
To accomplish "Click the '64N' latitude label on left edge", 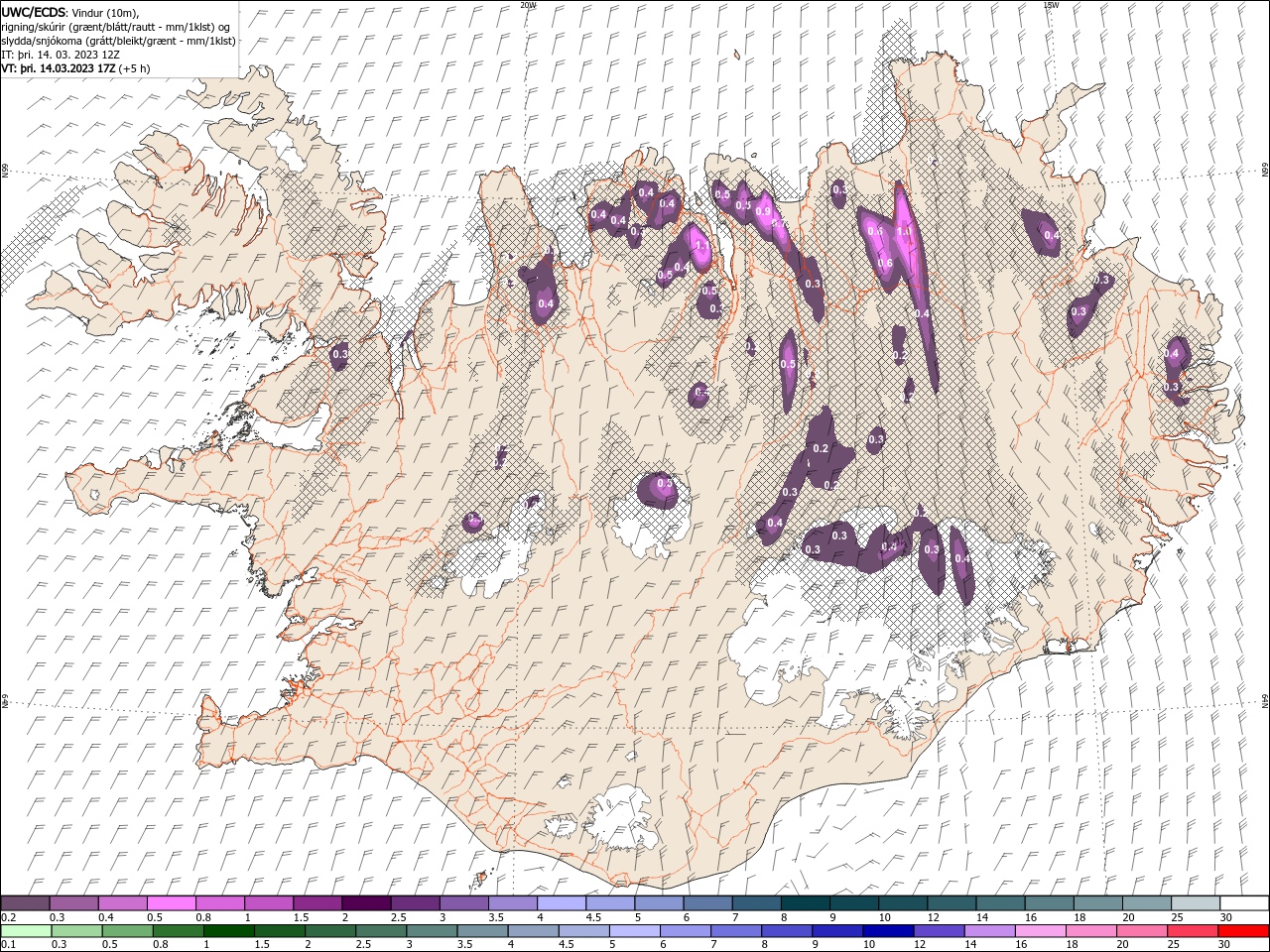I will pos(5,700).
